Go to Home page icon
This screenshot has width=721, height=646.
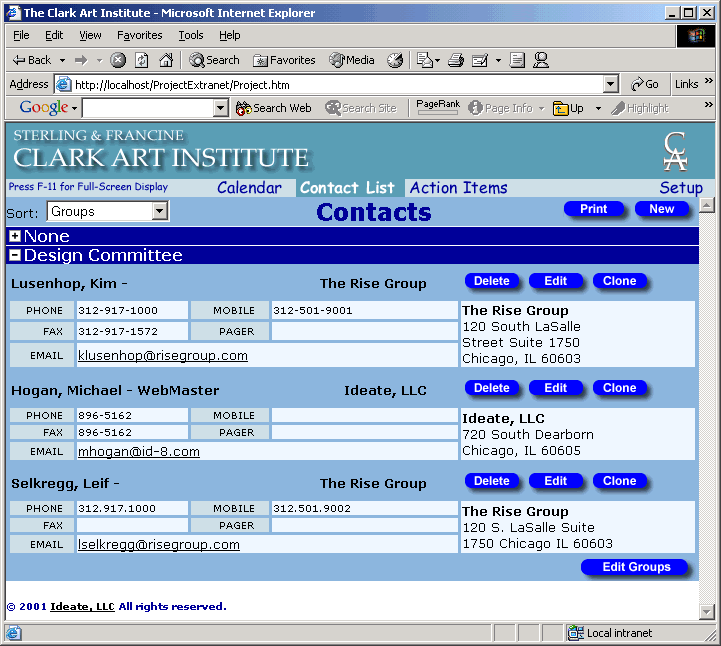[166, 60]
